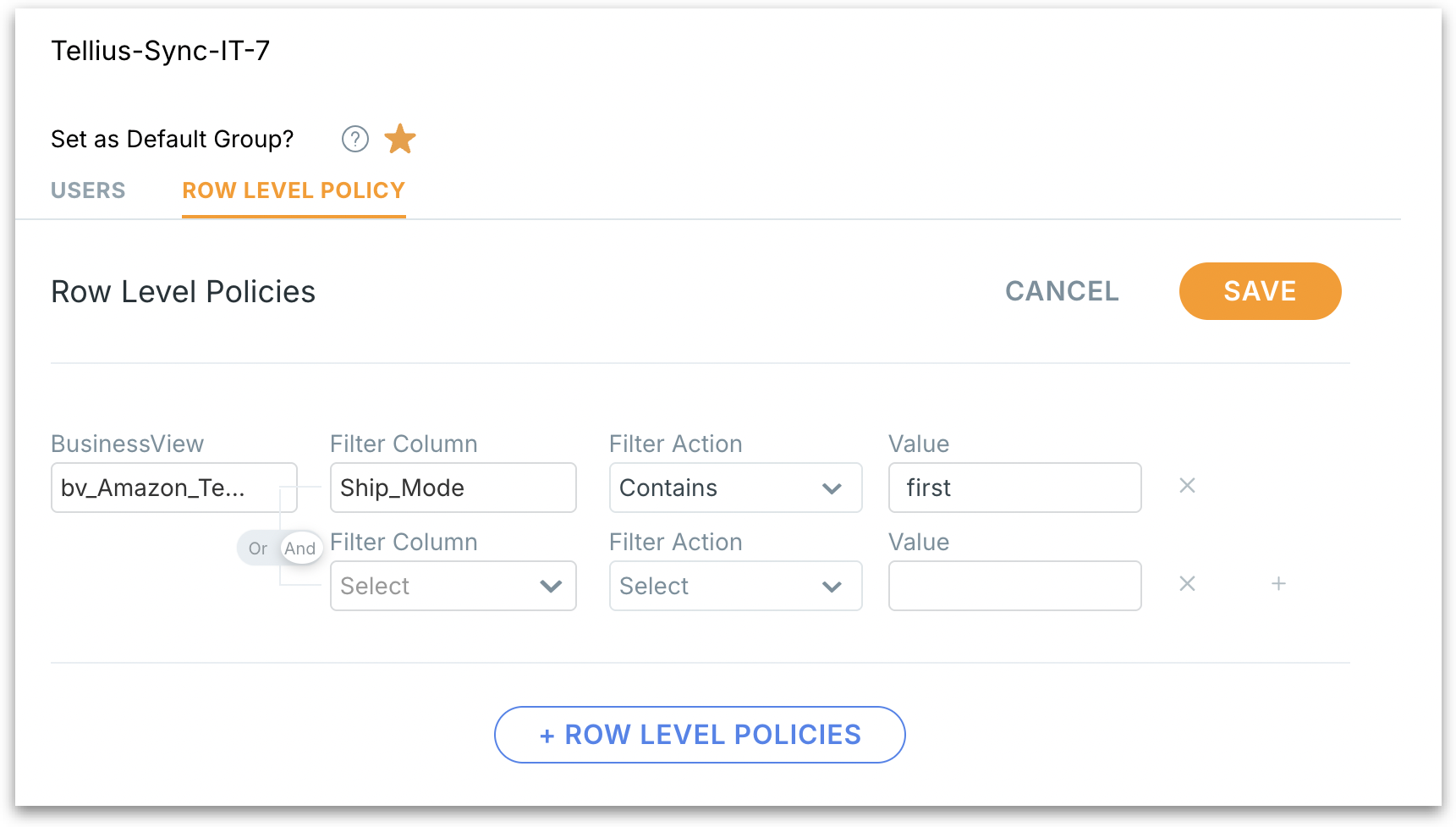Switch the condition toggle to Or
1456x827 pixels.
(257, 549)
